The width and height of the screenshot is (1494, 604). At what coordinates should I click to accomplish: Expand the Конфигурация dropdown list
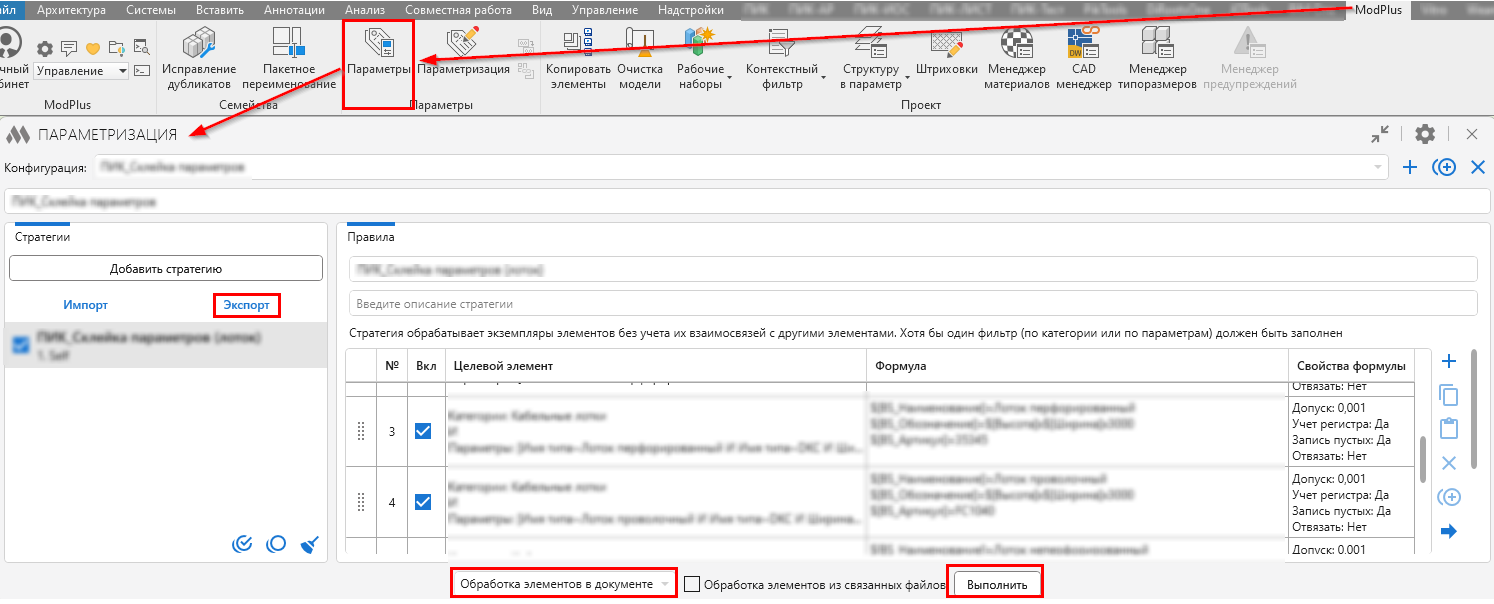click(1379, 167)
